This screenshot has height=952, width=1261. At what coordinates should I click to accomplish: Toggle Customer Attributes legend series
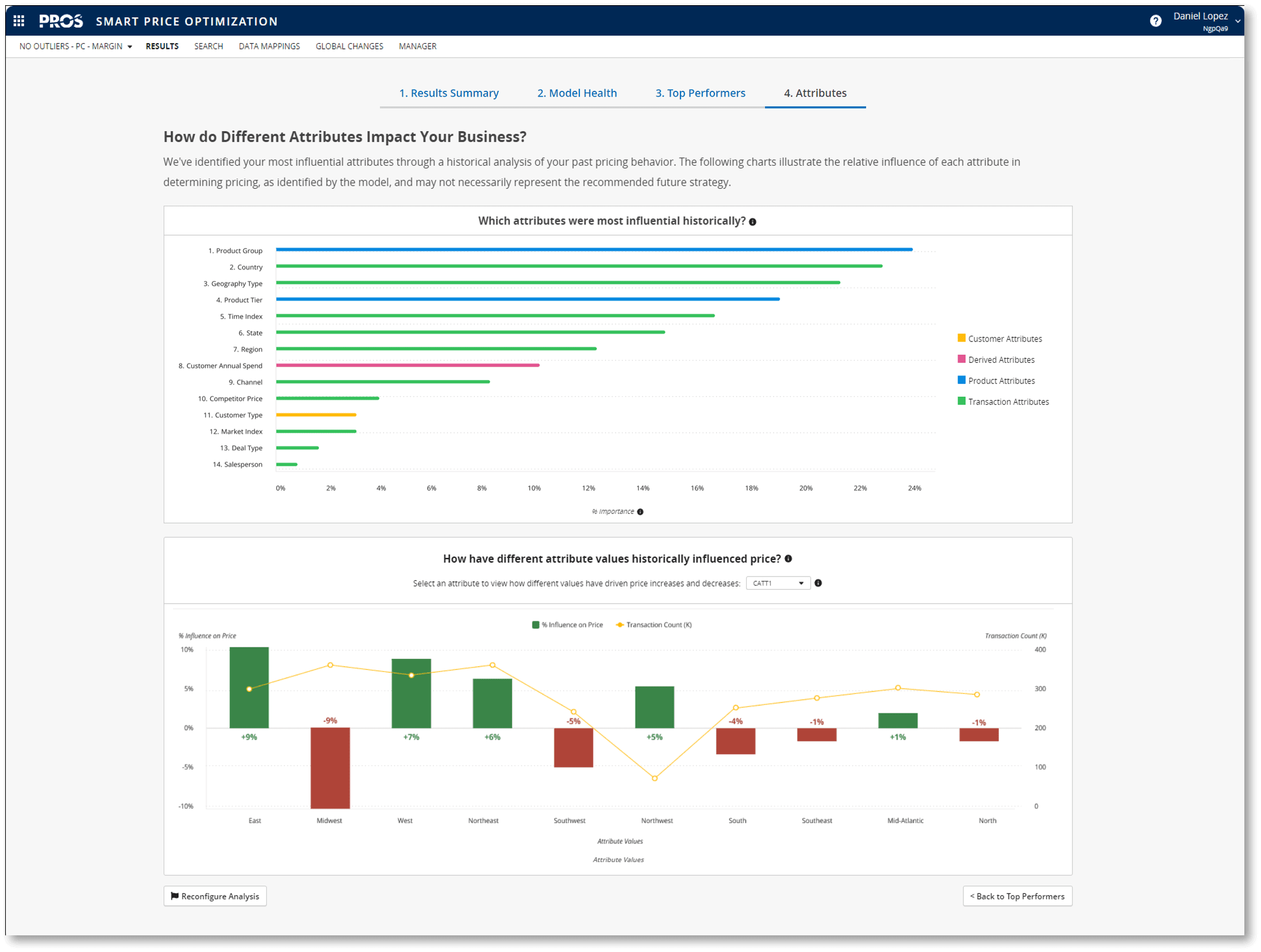[x=1004, y=339]
